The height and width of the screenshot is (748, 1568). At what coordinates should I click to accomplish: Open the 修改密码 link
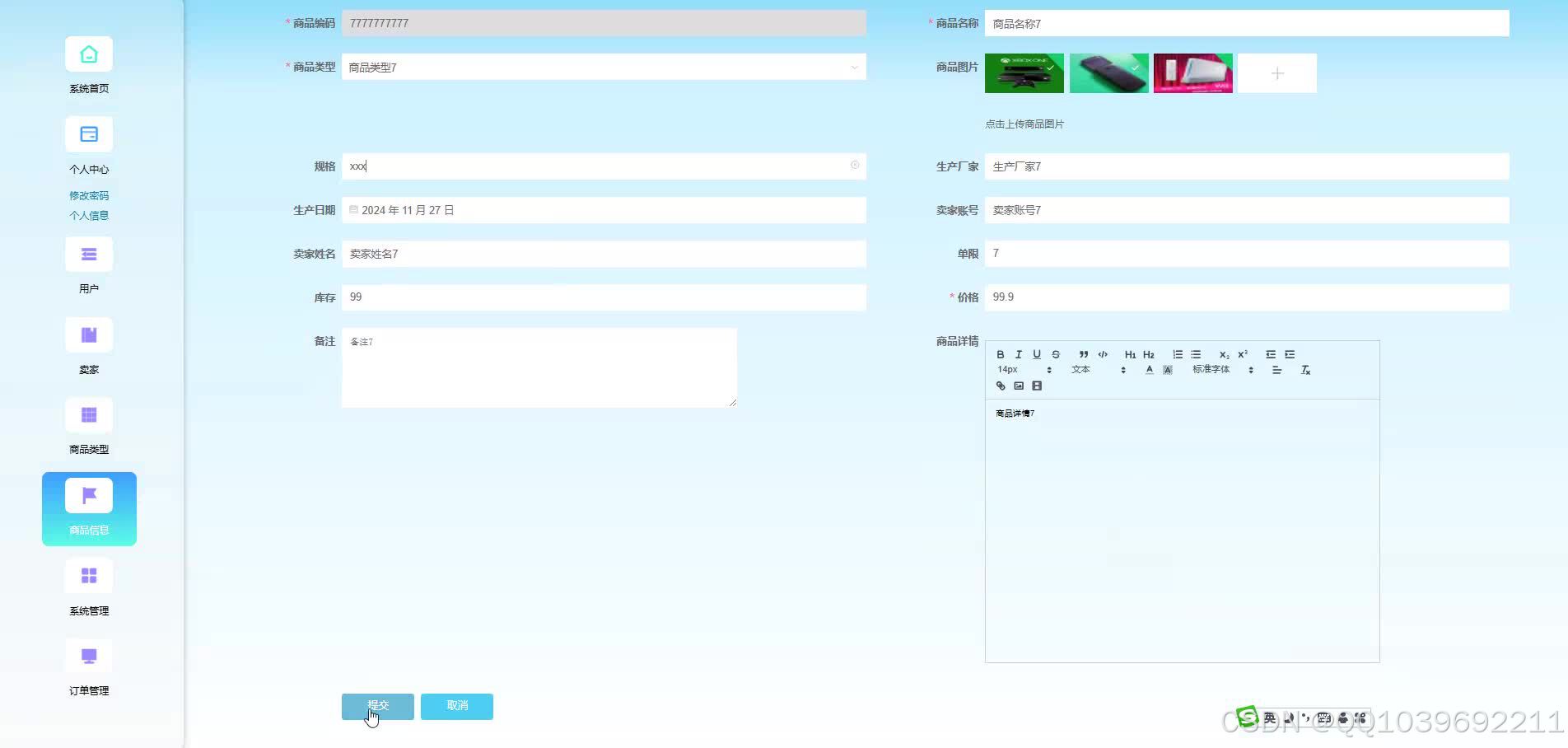tap(89, 195)
